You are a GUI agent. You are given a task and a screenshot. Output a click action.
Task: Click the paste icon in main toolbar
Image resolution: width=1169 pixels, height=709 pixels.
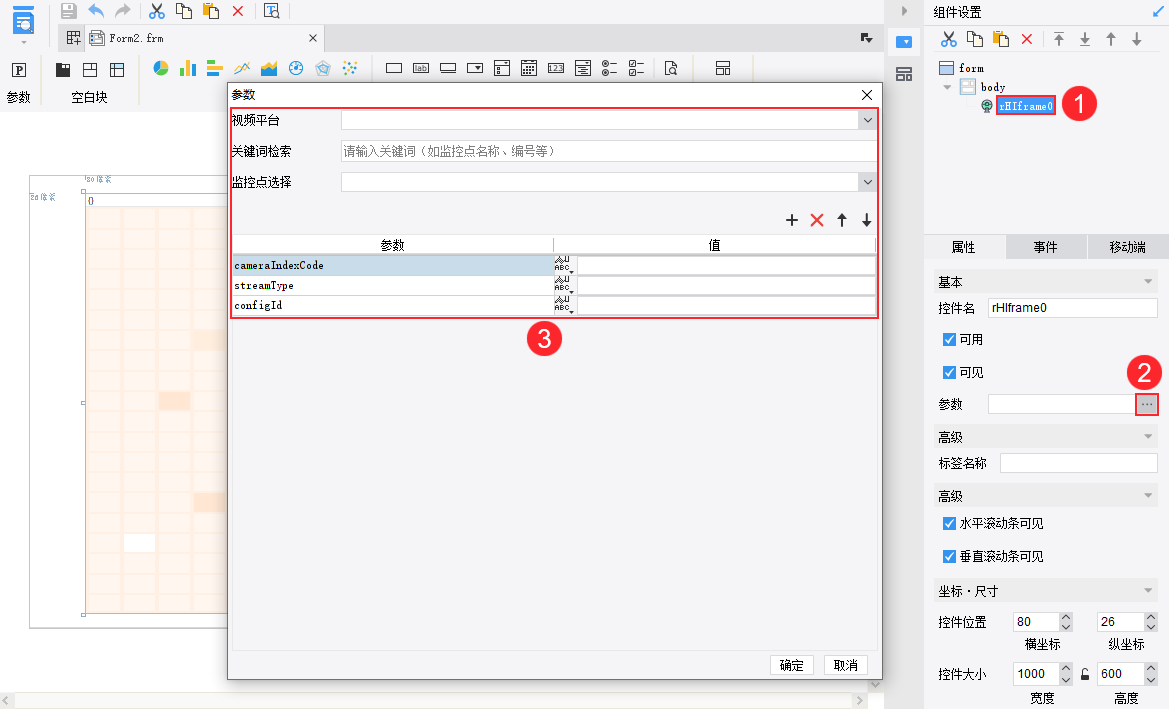pyautogui.click(x=211, y=11)
